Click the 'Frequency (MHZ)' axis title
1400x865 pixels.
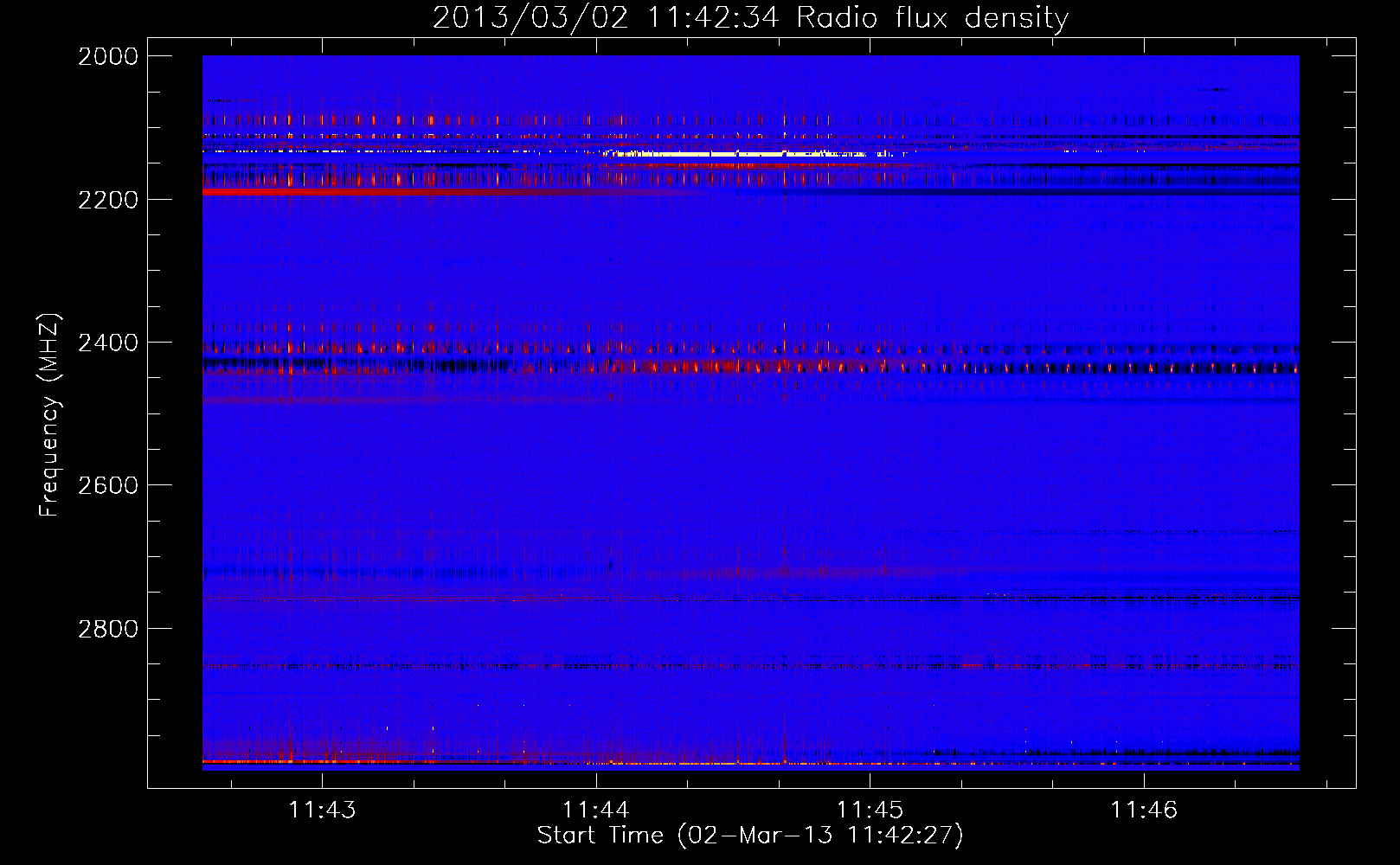(x=49, y=415)
